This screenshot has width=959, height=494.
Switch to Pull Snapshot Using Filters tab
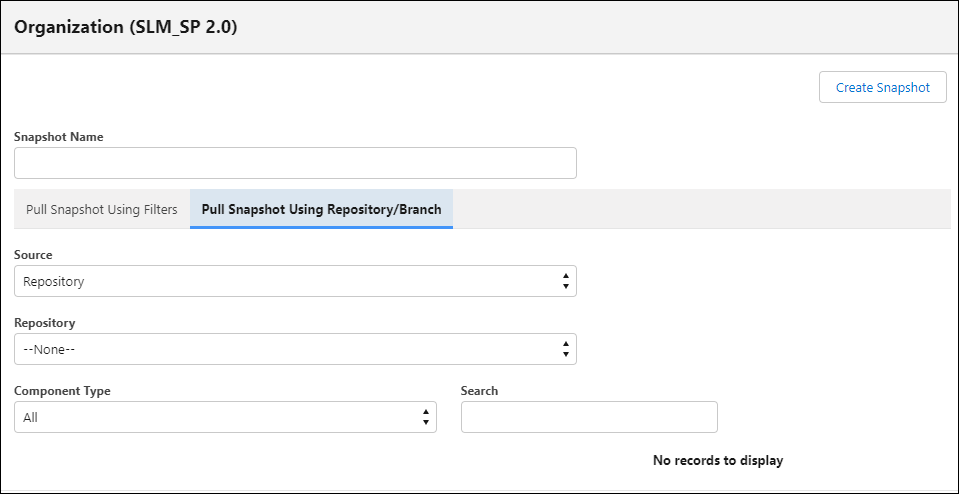point(102,209)
